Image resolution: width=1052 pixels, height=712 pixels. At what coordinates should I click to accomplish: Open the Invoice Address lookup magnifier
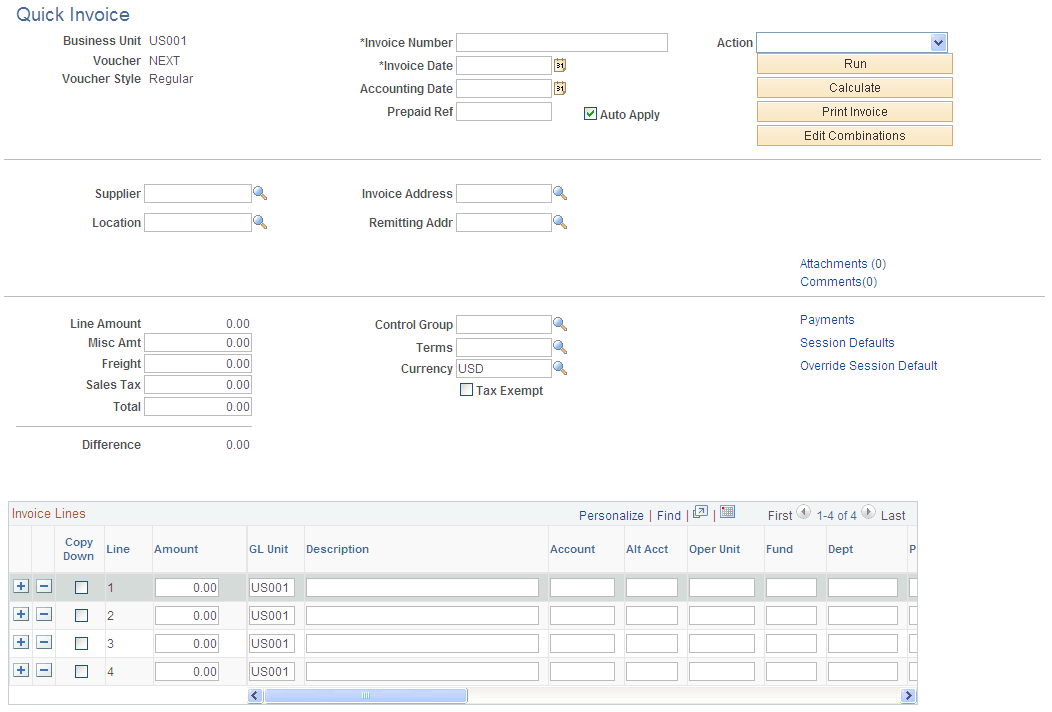(560, 193)
